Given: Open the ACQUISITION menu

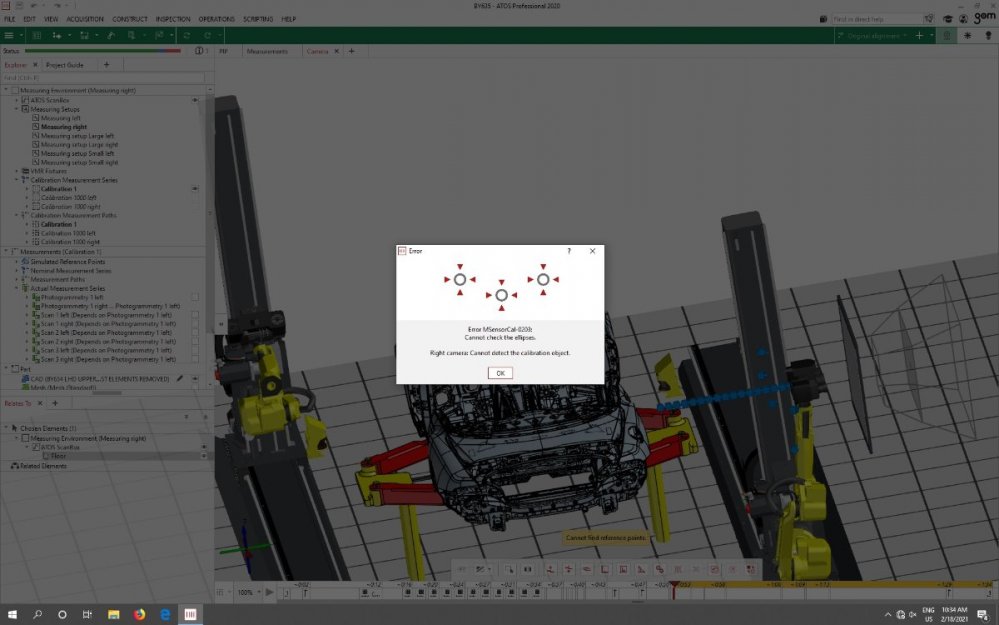Looking at the screenshot, I should [x=85, y=19].
